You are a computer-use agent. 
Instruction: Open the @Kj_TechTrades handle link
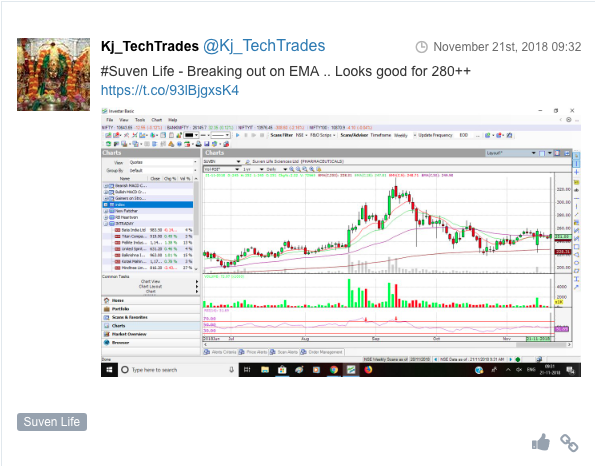264,46
